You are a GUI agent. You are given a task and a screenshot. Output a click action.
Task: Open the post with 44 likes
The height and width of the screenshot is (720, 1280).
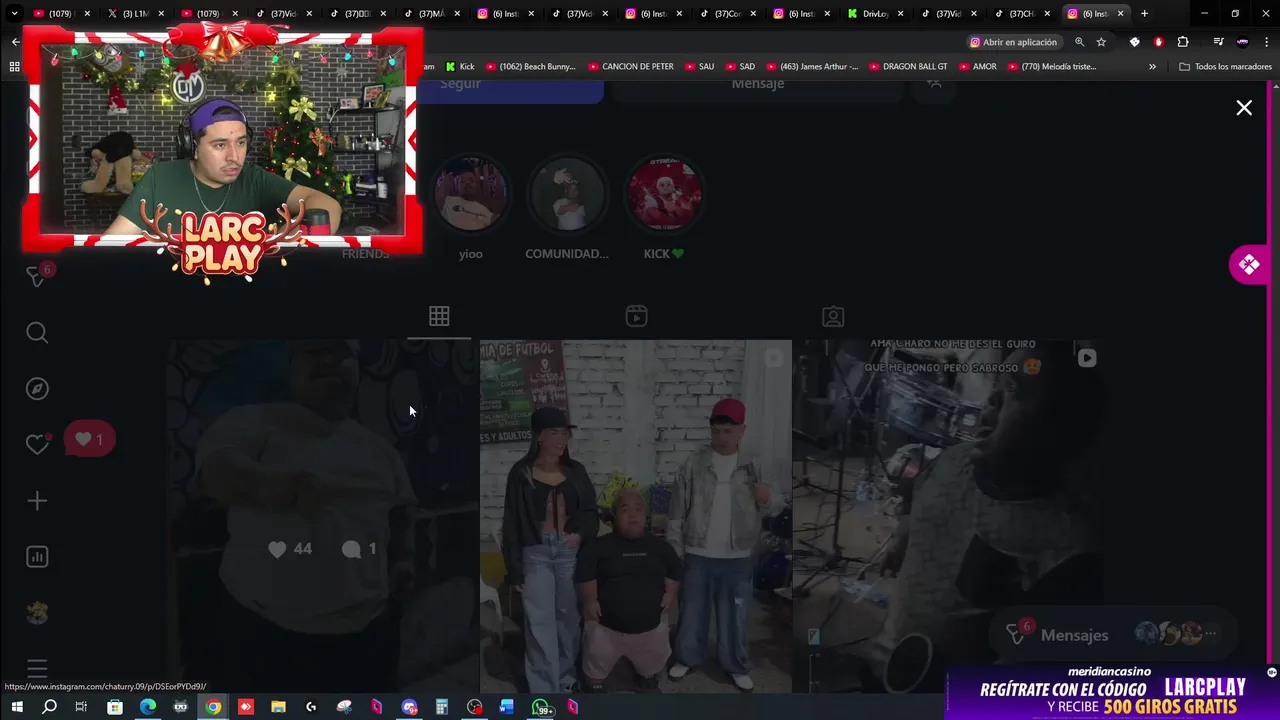click(x=321, y=515)
